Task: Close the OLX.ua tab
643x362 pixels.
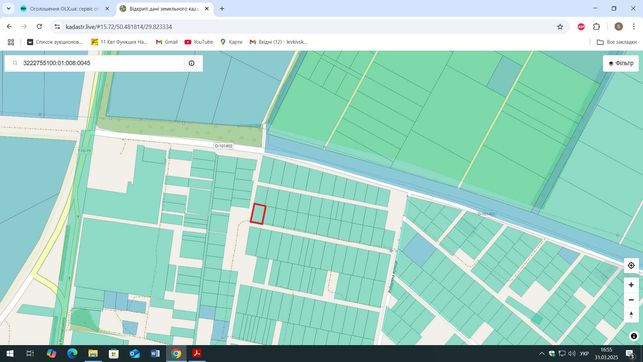Action: point(107,9)
